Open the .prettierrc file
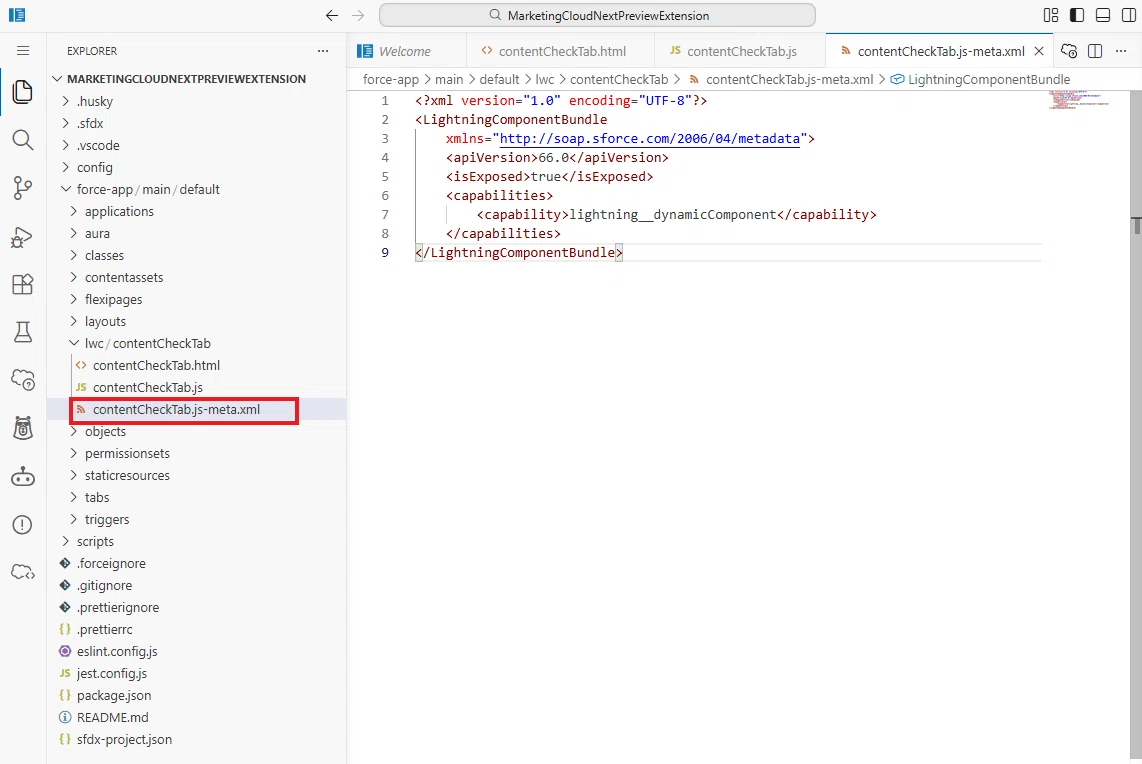 pyautogui.click(x=105, y=629)
